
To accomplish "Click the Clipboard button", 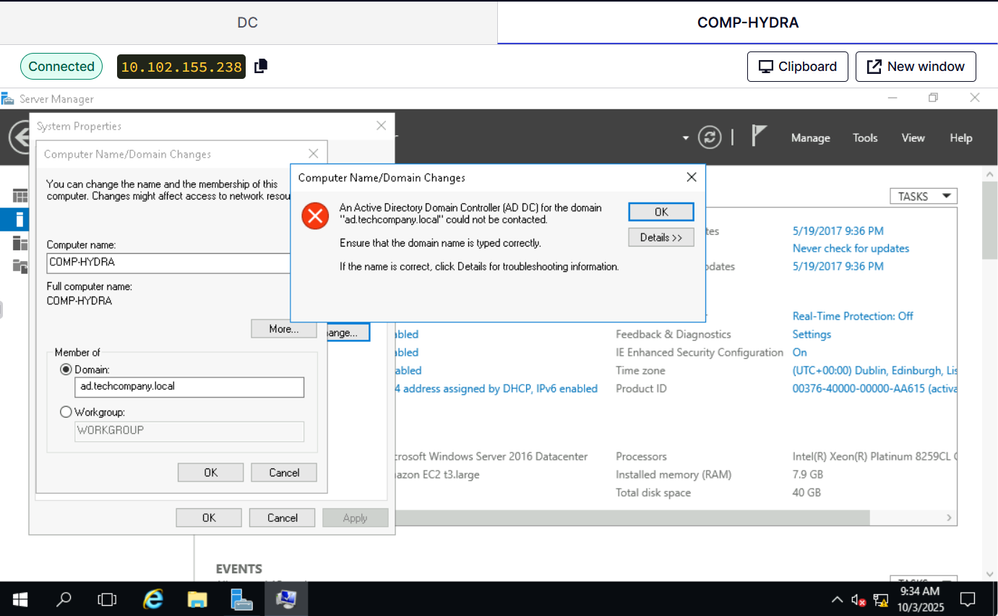I will (x=797, y=66).
